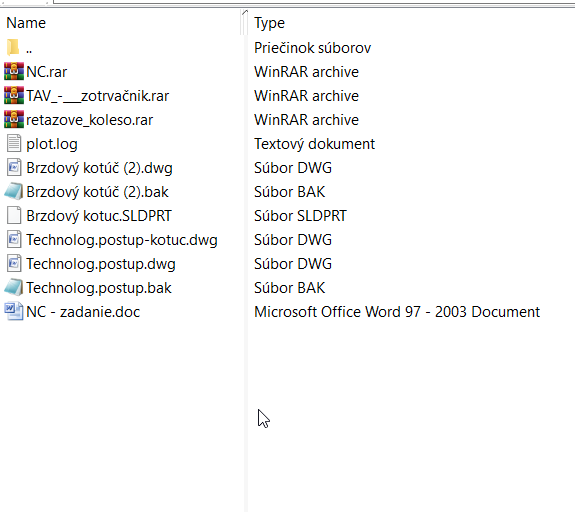Click the plot.log text document icon
The height and width of the screenshot is (512, 575).
pyautogui.click(x=14, y=143)
